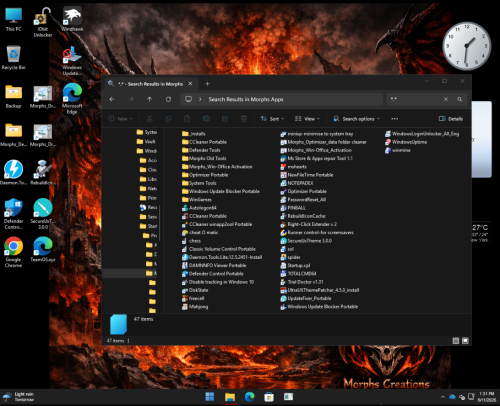Select cheat O matic application

pos(200,233)
